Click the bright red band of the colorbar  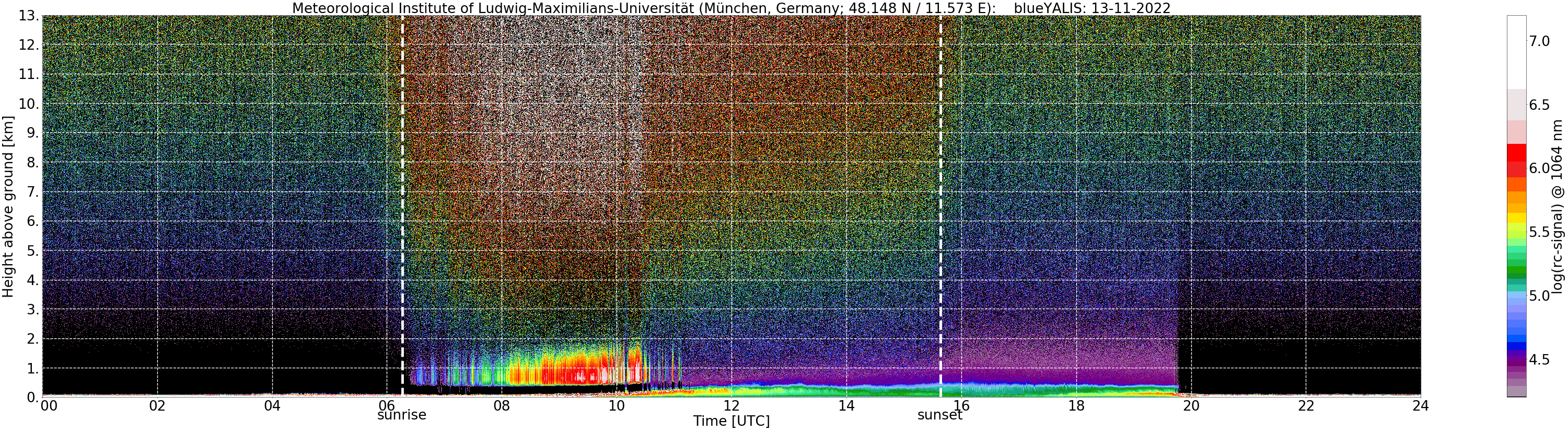1516,152
